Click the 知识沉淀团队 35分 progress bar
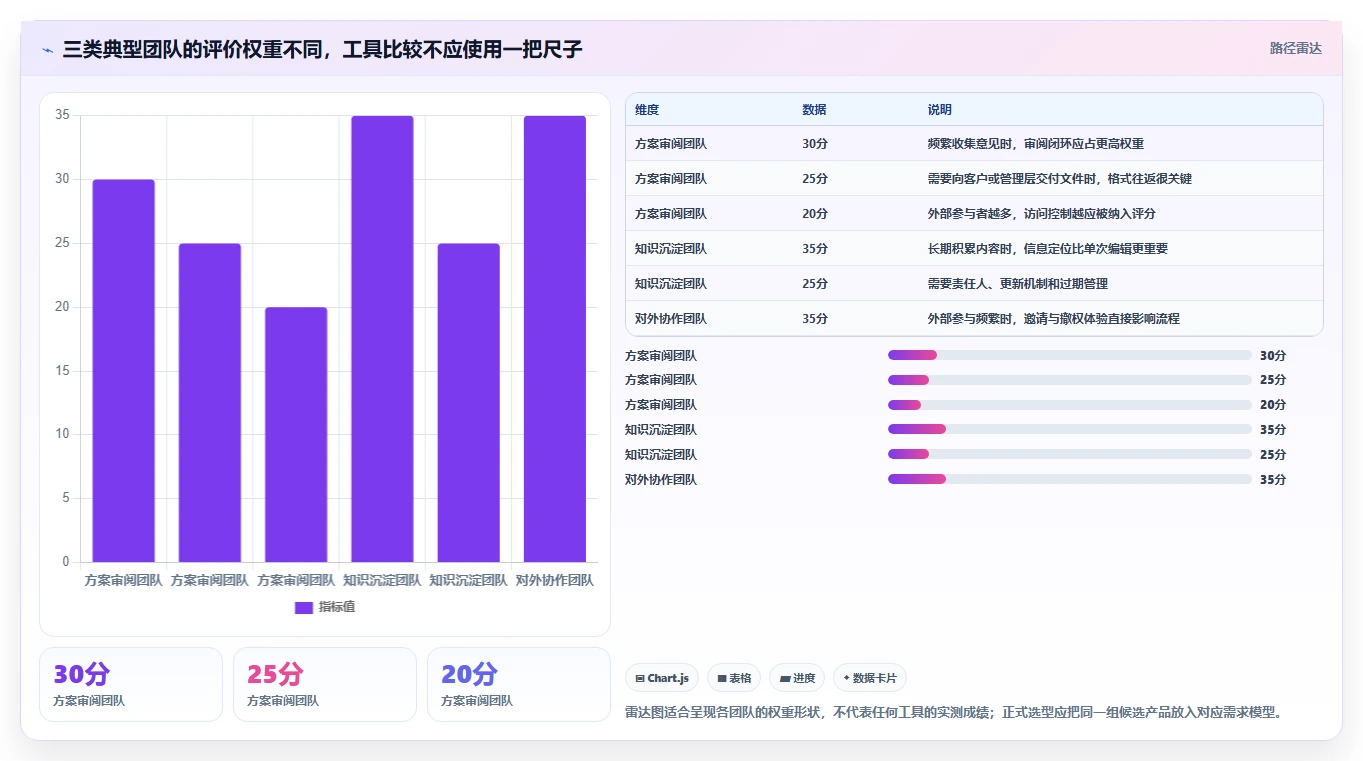The width and height of the screenshot is (1363, 761). 1070,429
